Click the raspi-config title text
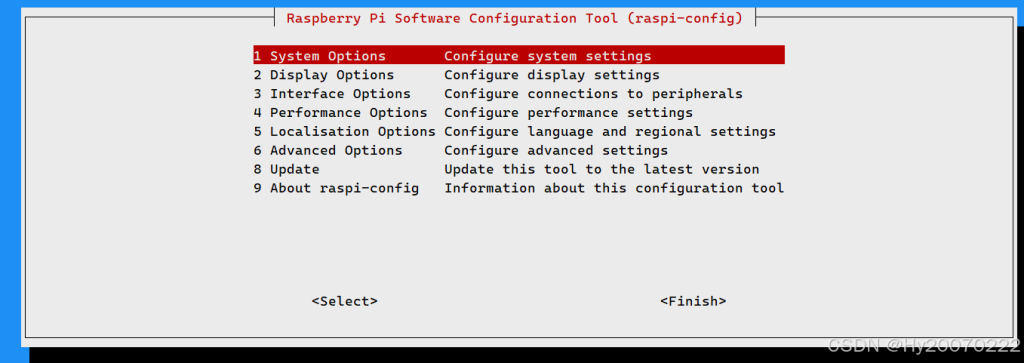 (x=515, y=18)
